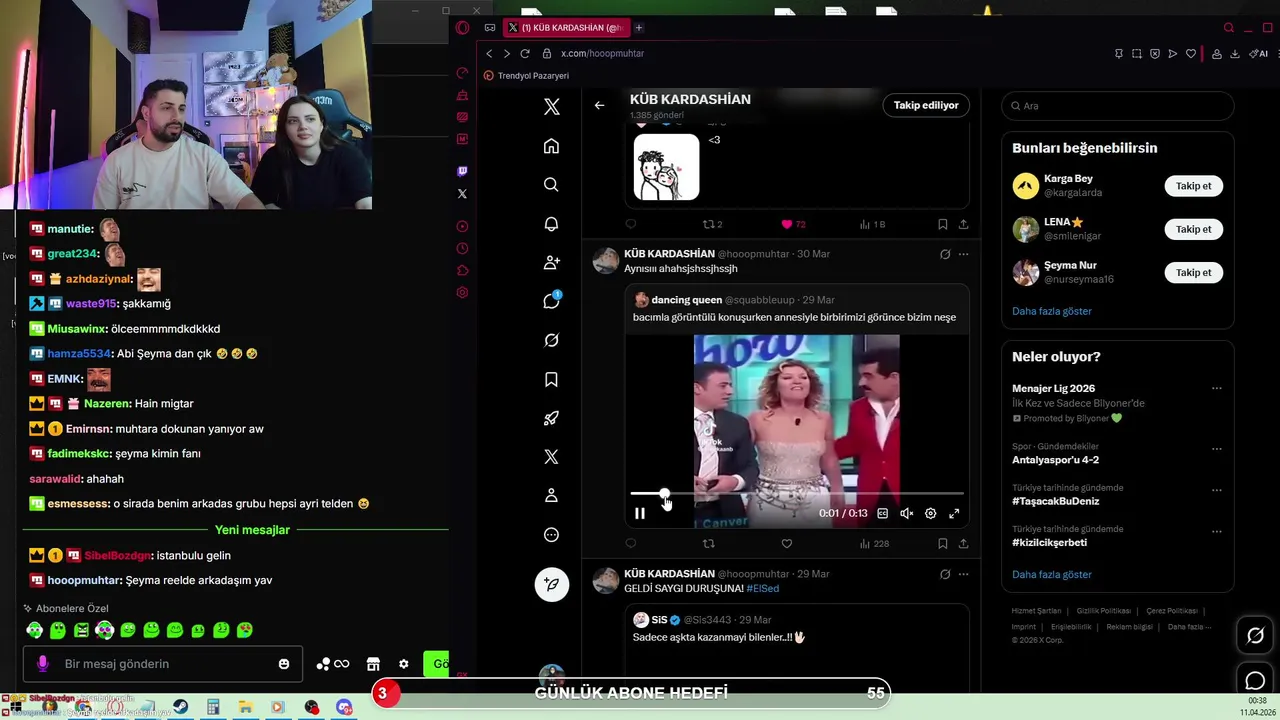This screenshot has height=720, width=1280.
Task: Like the dancing queen quote post
Action: coord(787,544)
